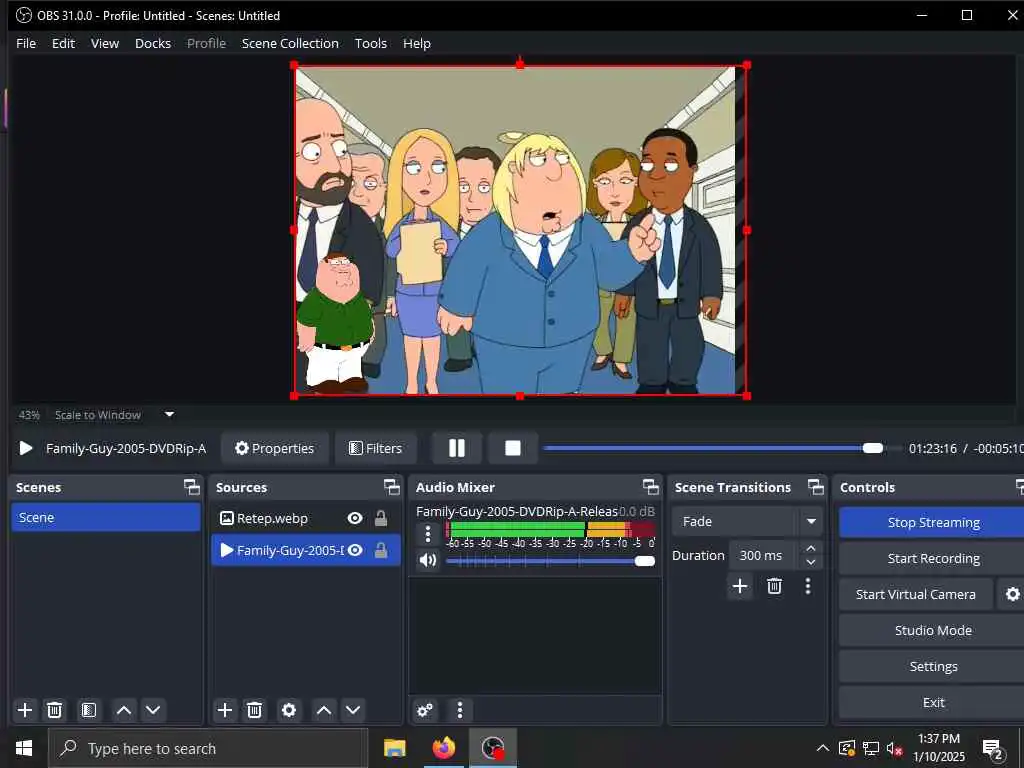Open the Tools menu
This screenshot has height=768, width=1024.
370,43
